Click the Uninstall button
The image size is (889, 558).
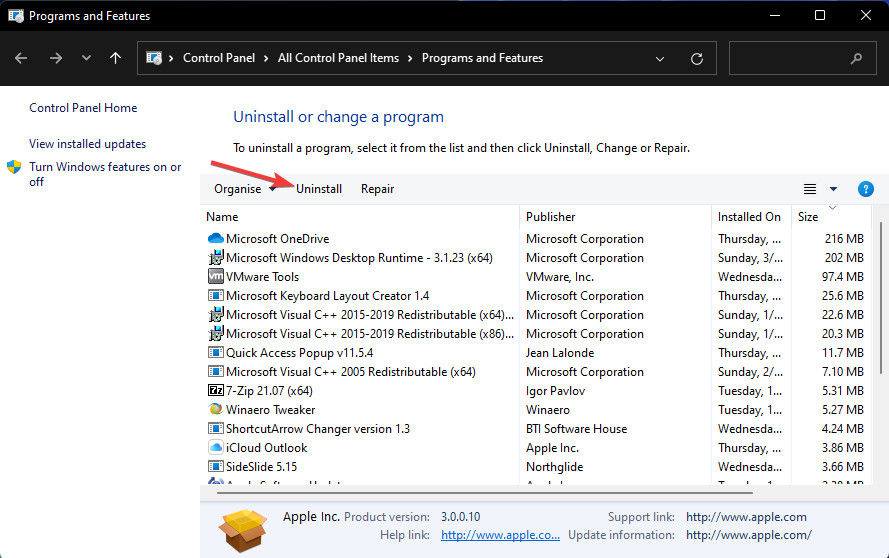click(319, 189)
